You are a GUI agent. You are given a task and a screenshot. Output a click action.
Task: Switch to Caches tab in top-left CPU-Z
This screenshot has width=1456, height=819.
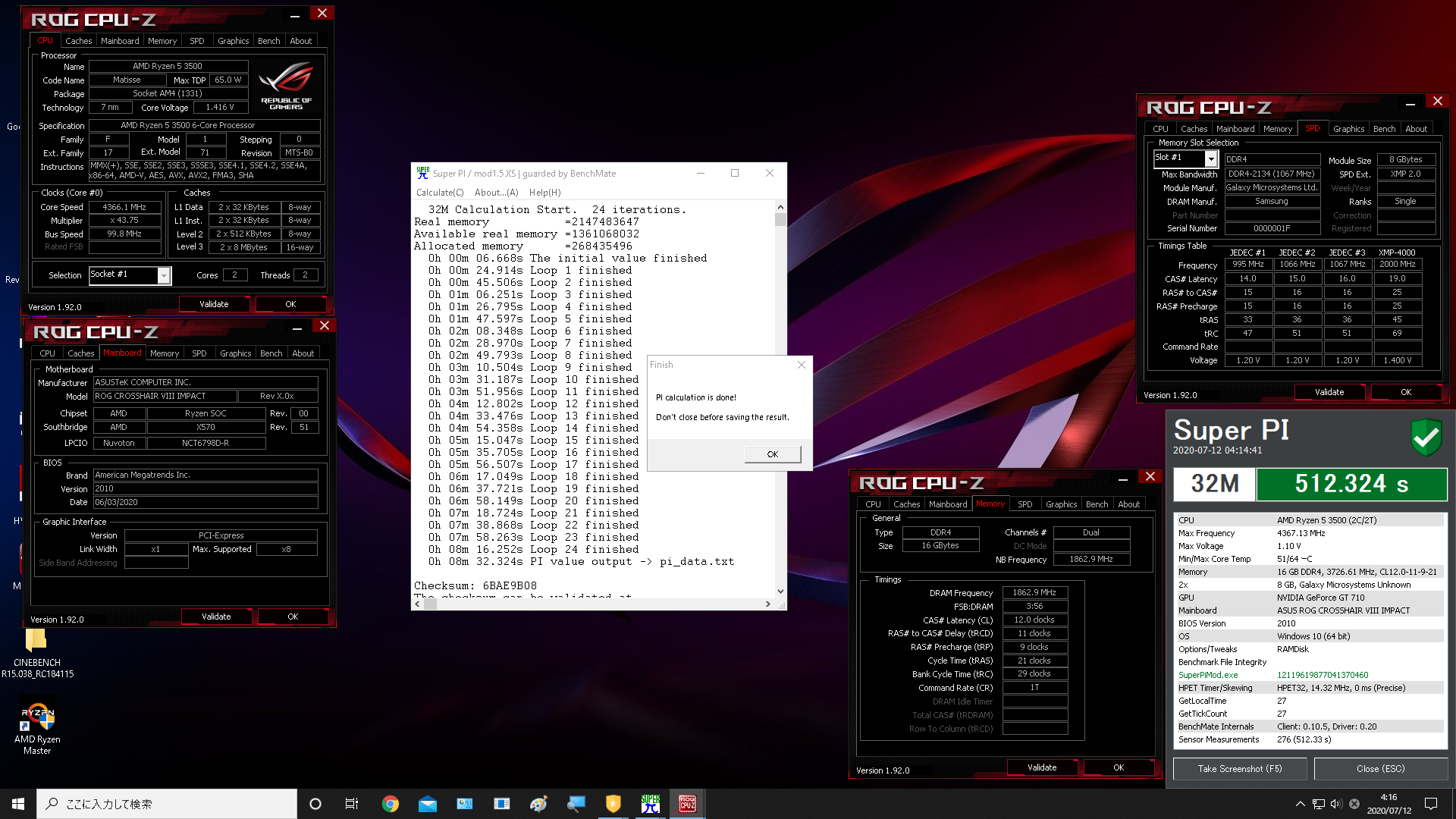click(78, 41)
